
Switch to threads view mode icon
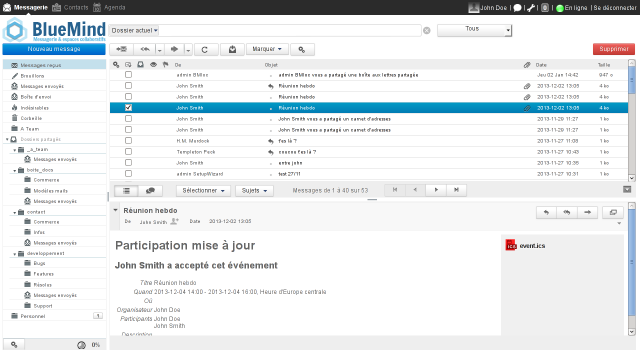[150, 191]
